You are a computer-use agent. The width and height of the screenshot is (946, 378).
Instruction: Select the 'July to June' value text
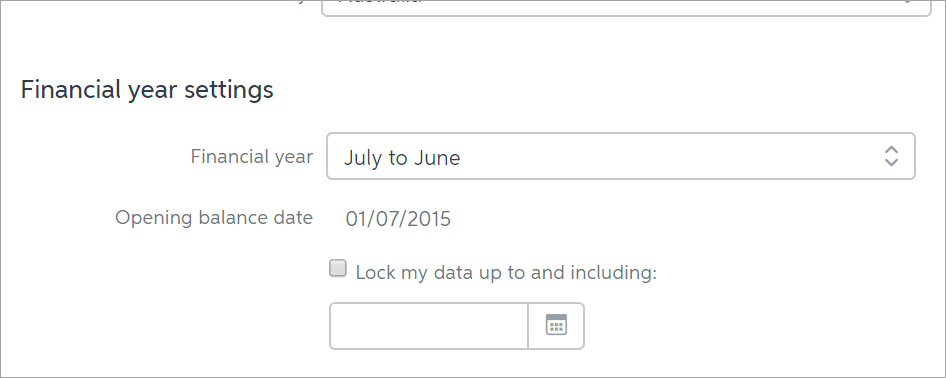click(x=402, y=157)
